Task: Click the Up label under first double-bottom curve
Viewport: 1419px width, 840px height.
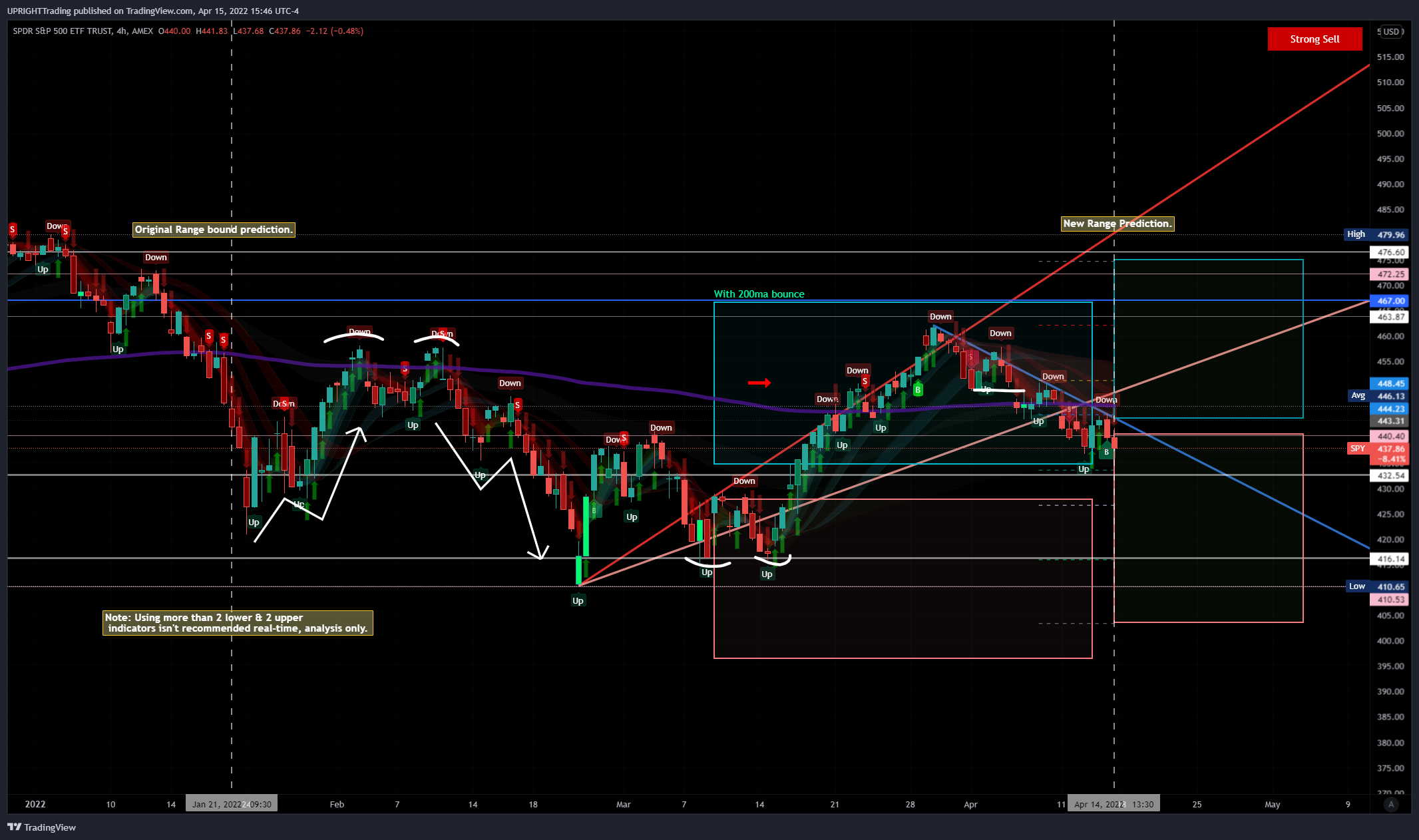Action: tap(707, 572)
